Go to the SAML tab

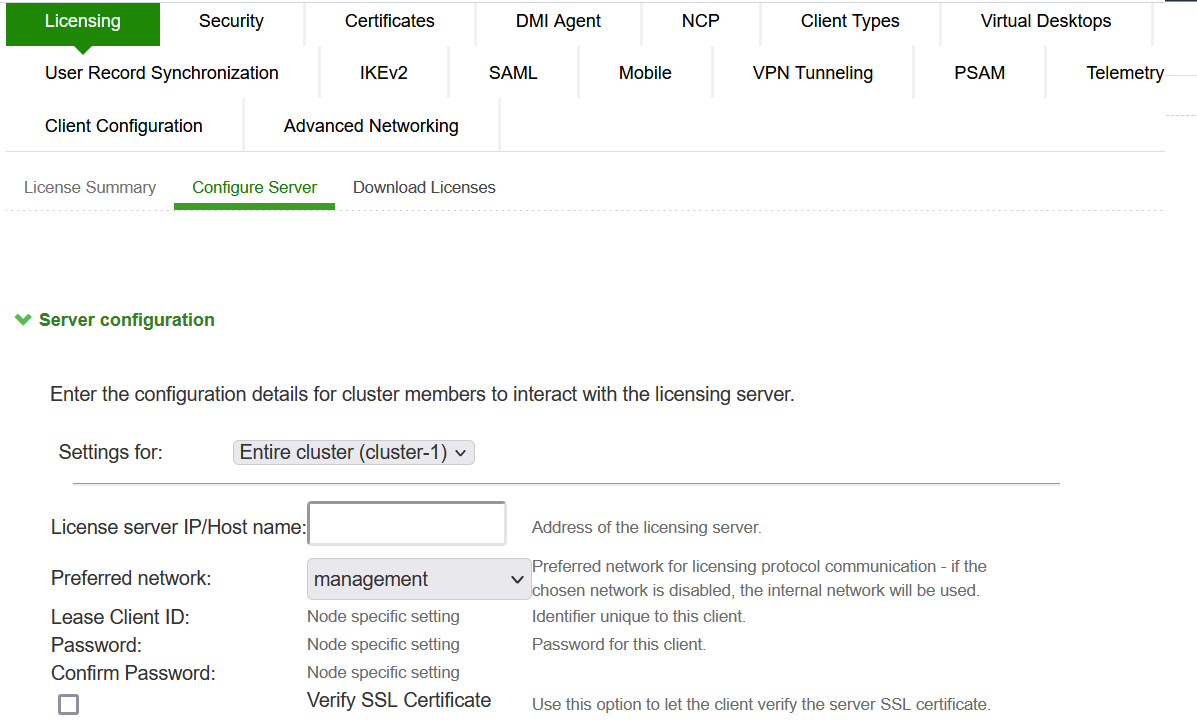[513, 73]
